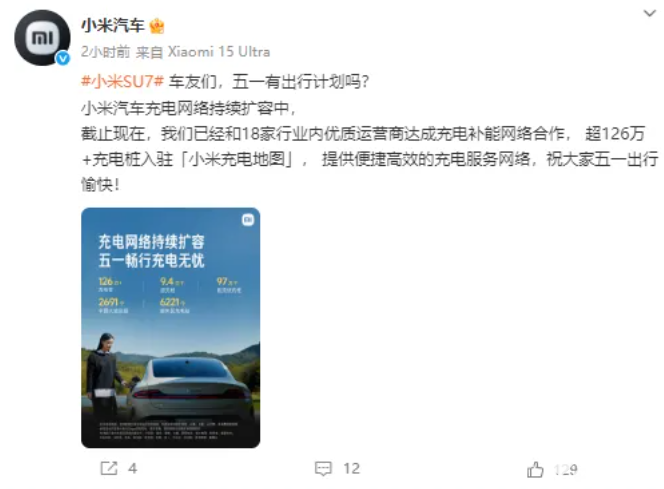Image resolution: width=664 pixels, height=489 pixels.
Task: Click the Xiaomi 15 Ultra source text
Action: [219, 52]
